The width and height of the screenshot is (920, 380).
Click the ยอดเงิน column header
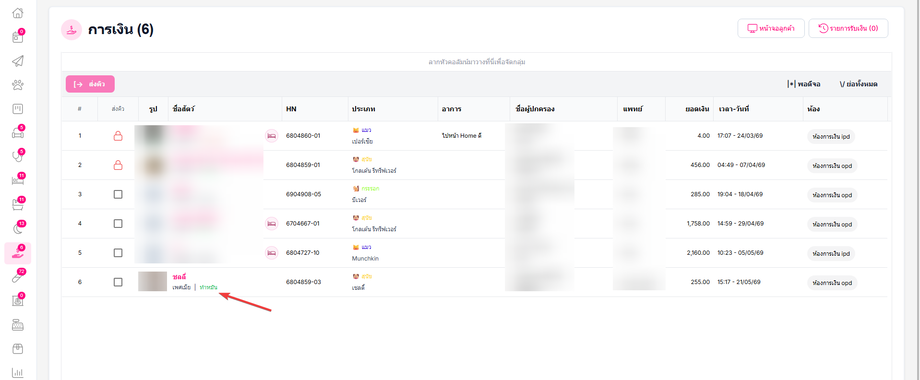(698, 109)
